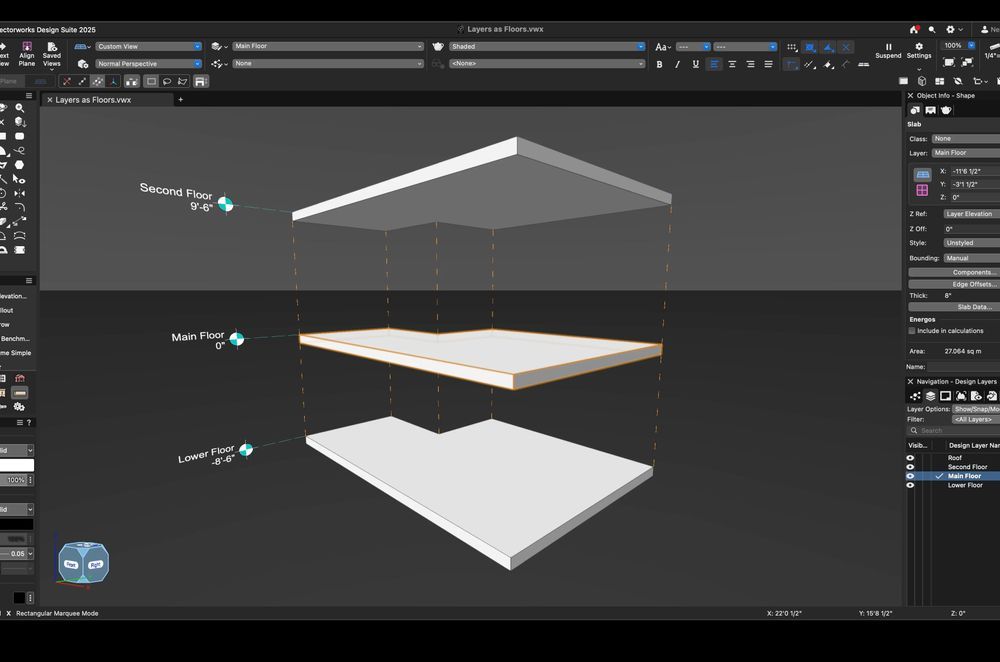The image size is (1000, 662).
Task: Toggle visibility of Lower Floor layer
Action: [x=910, y=485]
